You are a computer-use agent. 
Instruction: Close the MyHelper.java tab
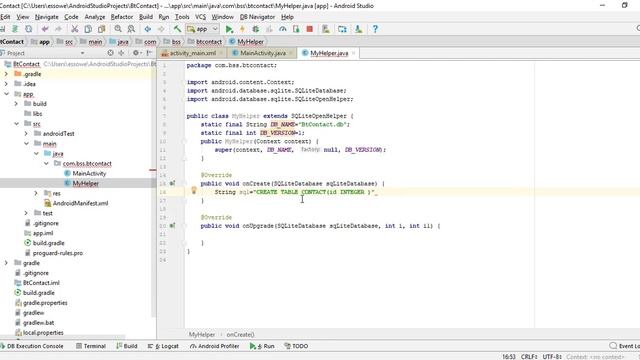coord(353,53)
